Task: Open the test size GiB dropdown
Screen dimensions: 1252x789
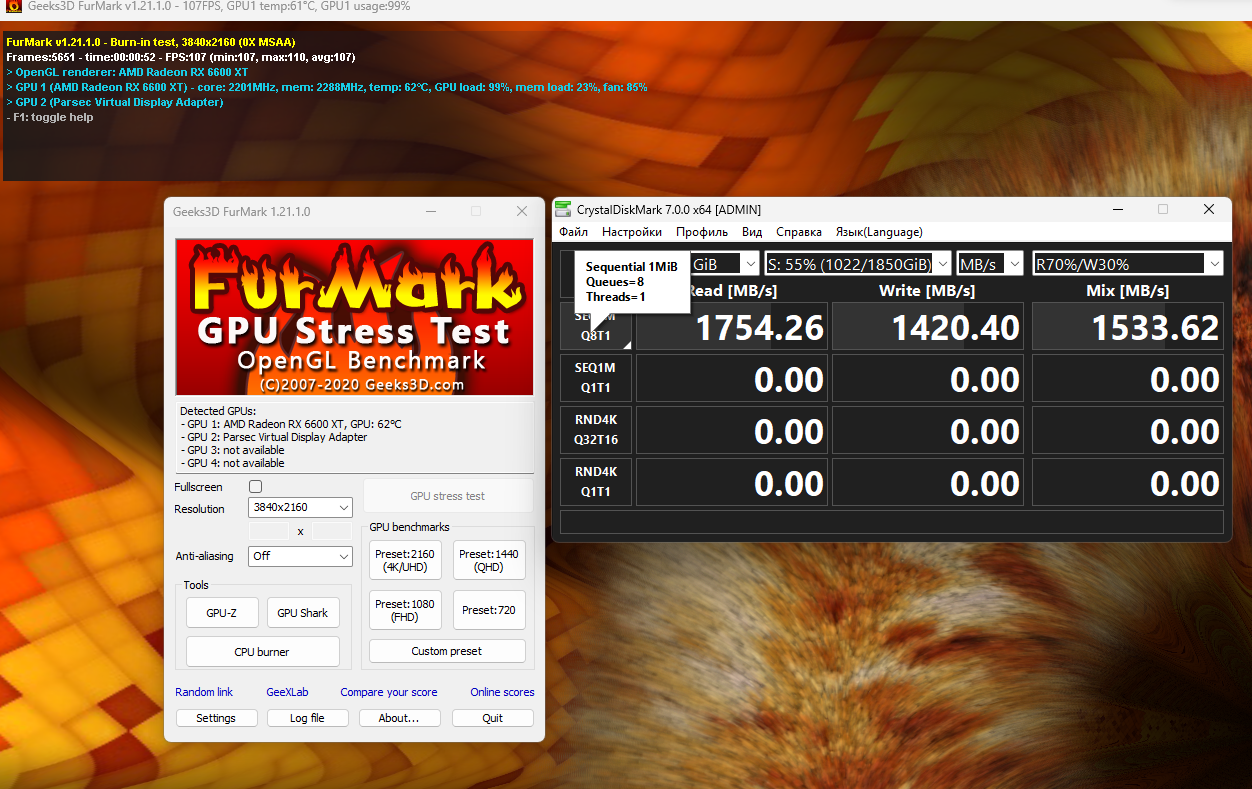Action: pos(725,264)
